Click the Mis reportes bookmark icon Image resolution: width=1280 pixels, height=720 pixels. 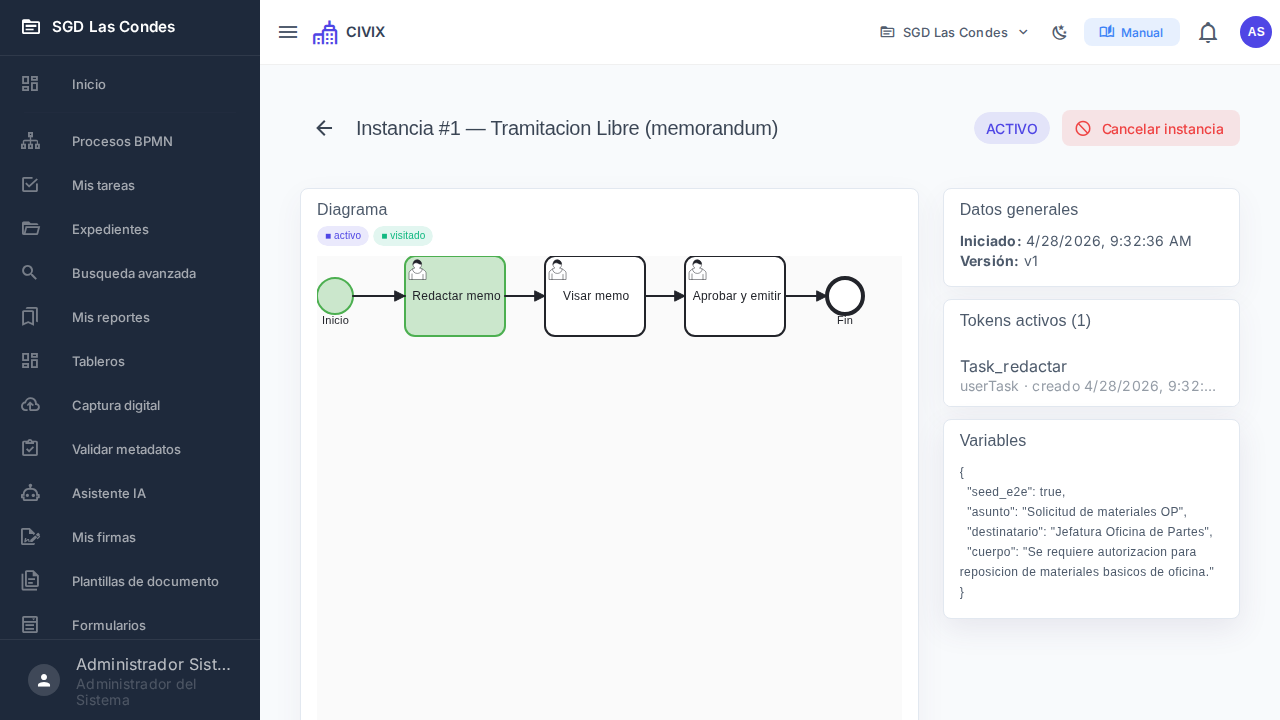tap(30, 317)
